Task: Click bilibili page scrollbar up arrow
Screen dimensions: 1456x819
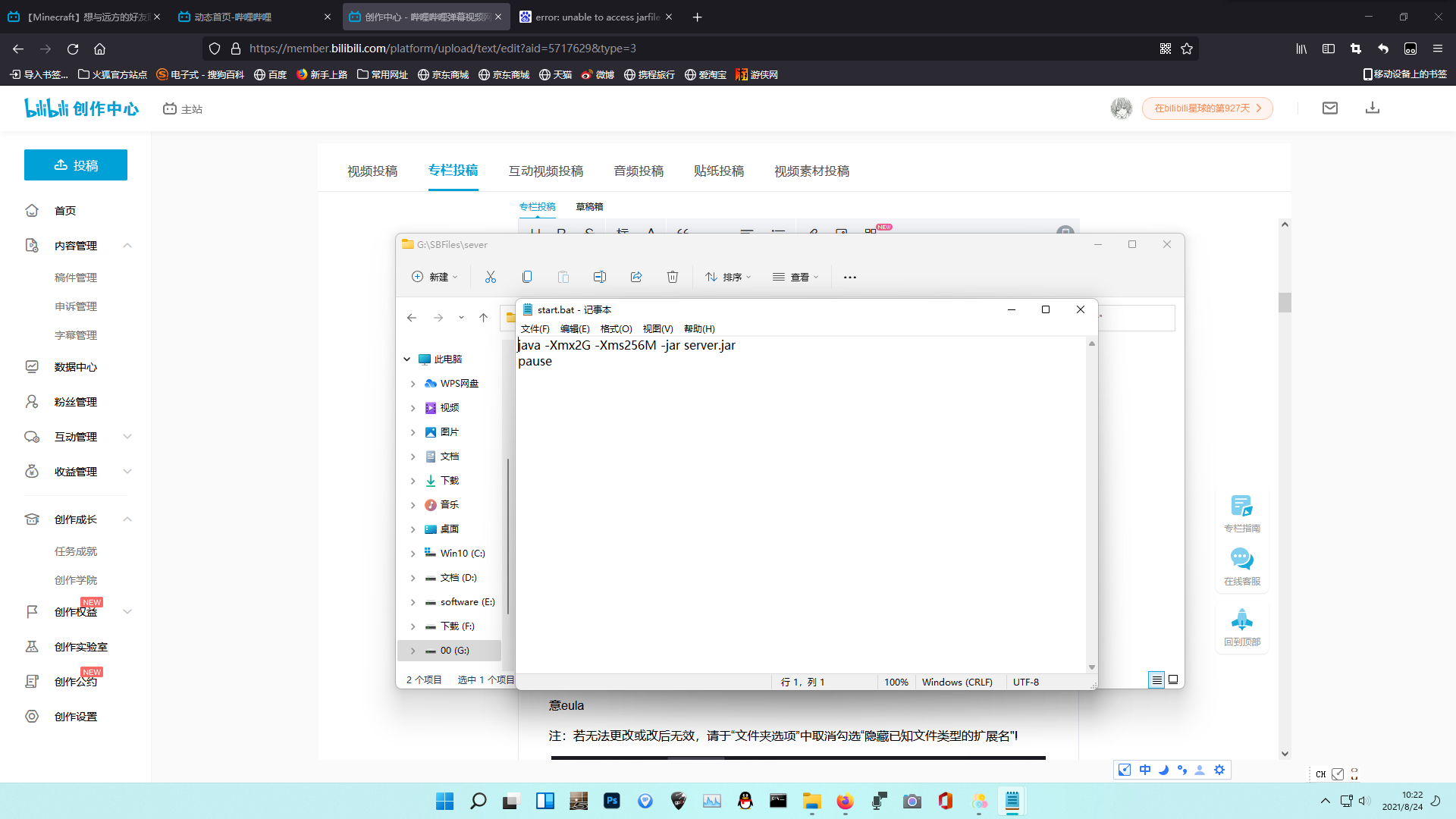Action: click(x=1285, y=224)
